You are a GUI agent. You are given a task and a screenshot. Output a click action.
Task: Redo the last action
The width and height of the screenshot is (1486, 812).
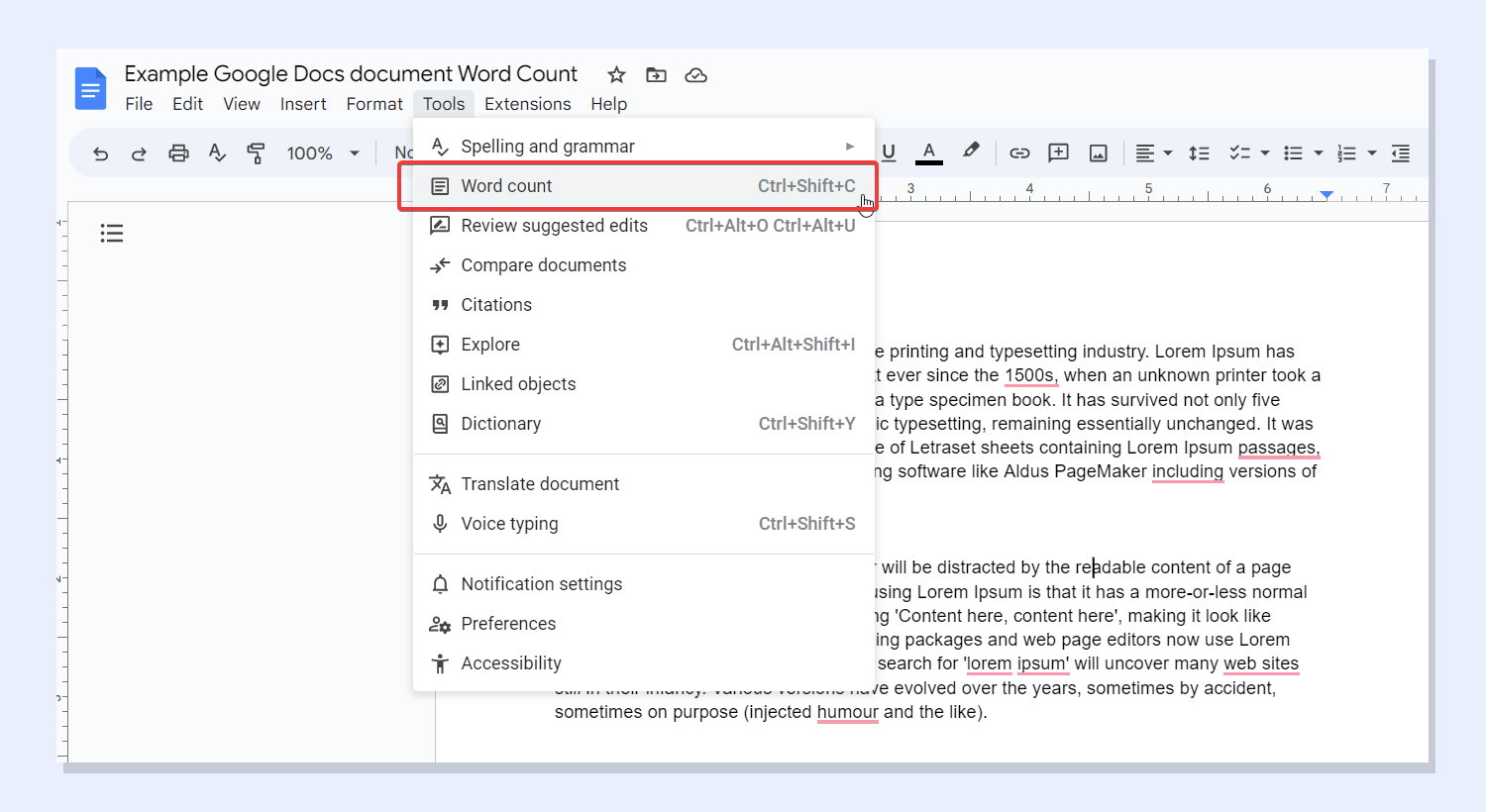point(139,152)
